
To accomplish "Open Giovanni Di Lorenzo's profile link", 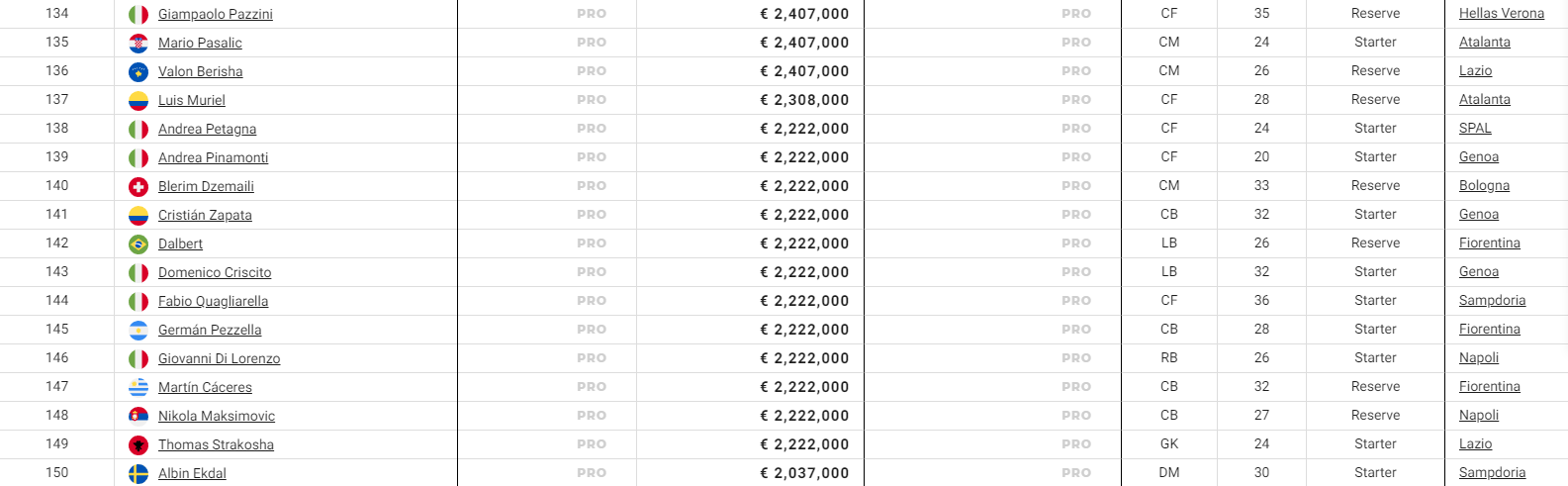I will 219,358.
